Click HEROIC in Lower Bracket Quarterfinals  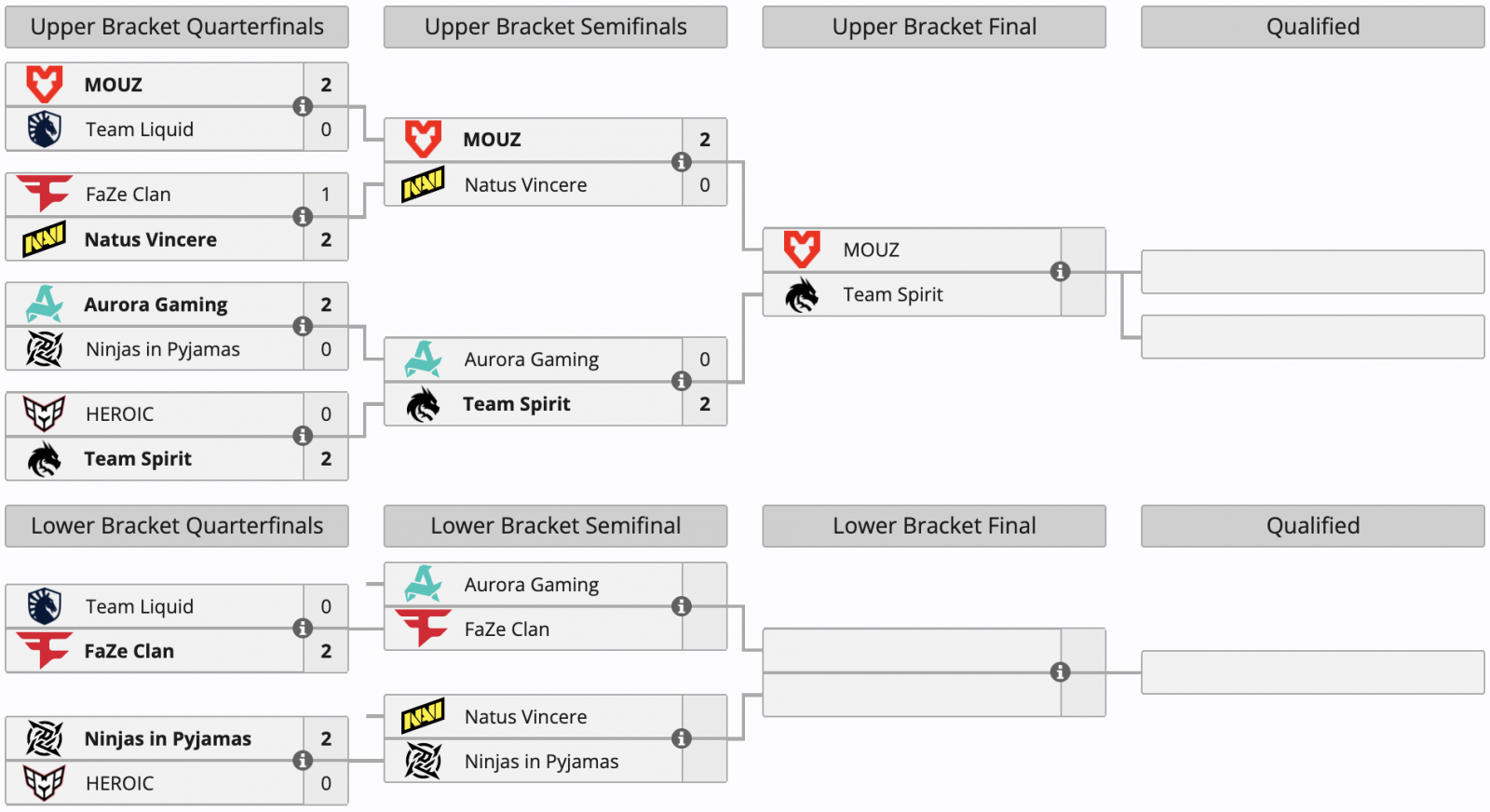point(119,783)
